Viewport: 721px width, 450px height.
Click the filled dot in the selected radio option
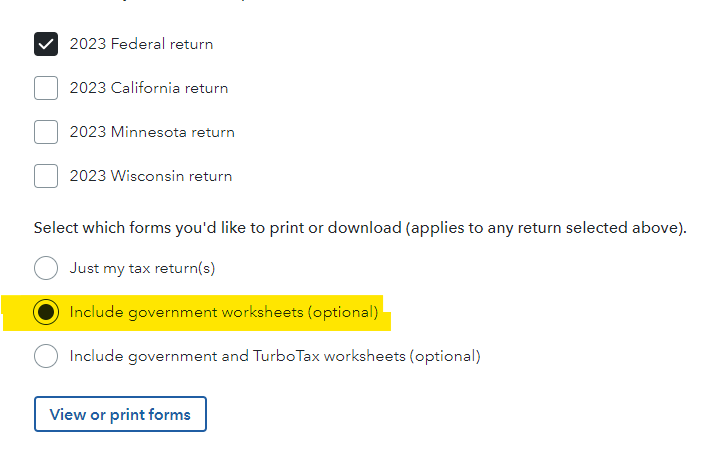[x=46, y=312]
